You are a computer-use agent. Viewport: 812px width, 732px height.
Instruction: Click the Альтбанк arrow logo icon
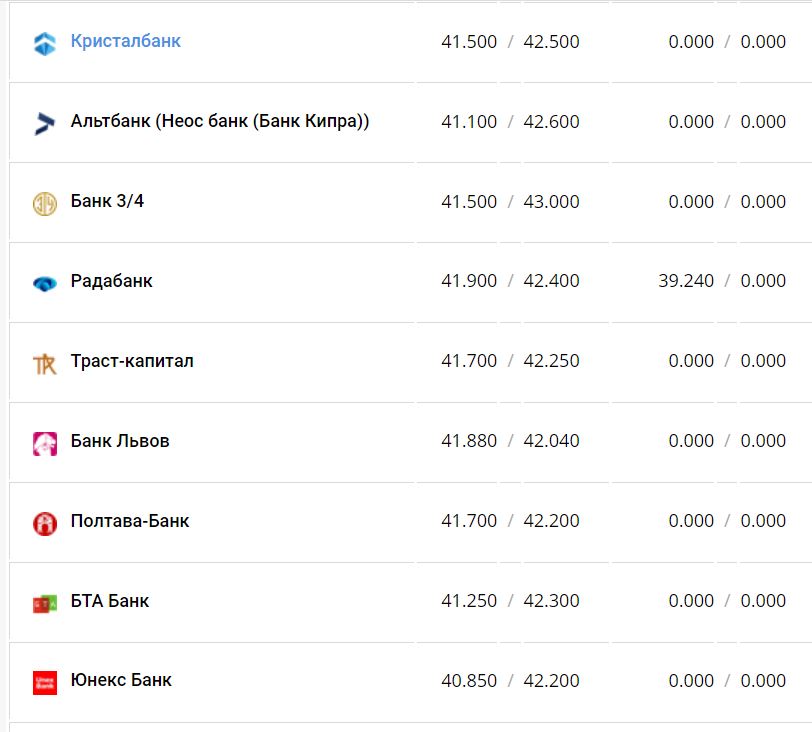pyautogui.click(x=45, y=124)
